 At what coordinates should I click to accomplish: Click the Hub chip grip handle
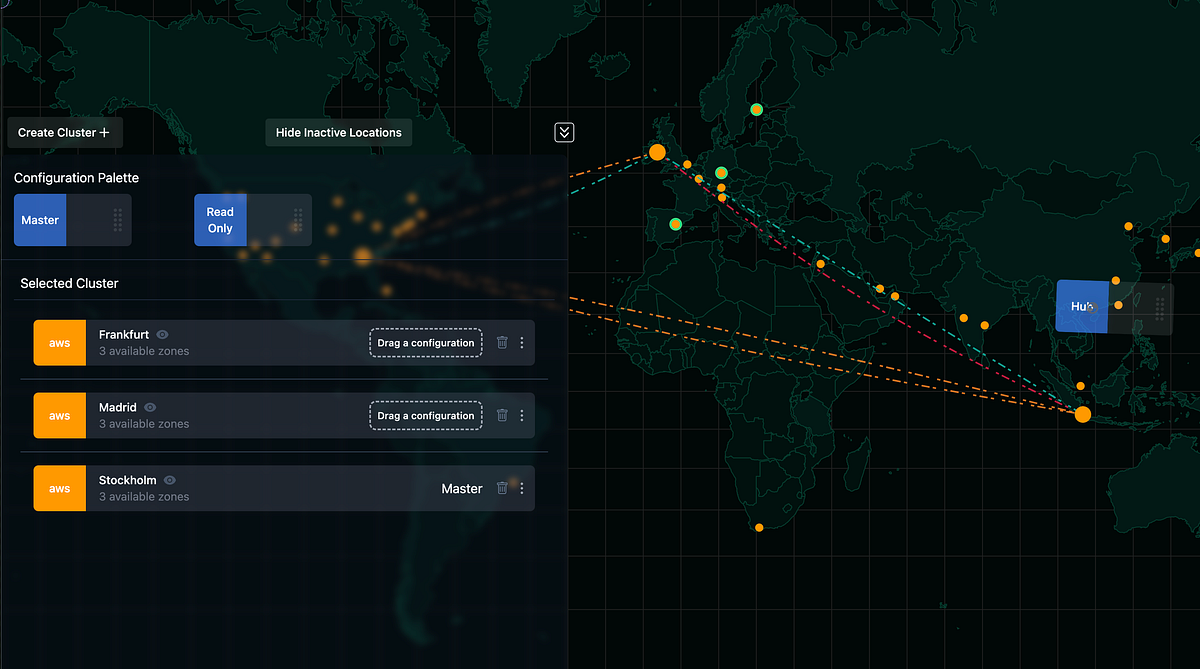[1160, 307]
